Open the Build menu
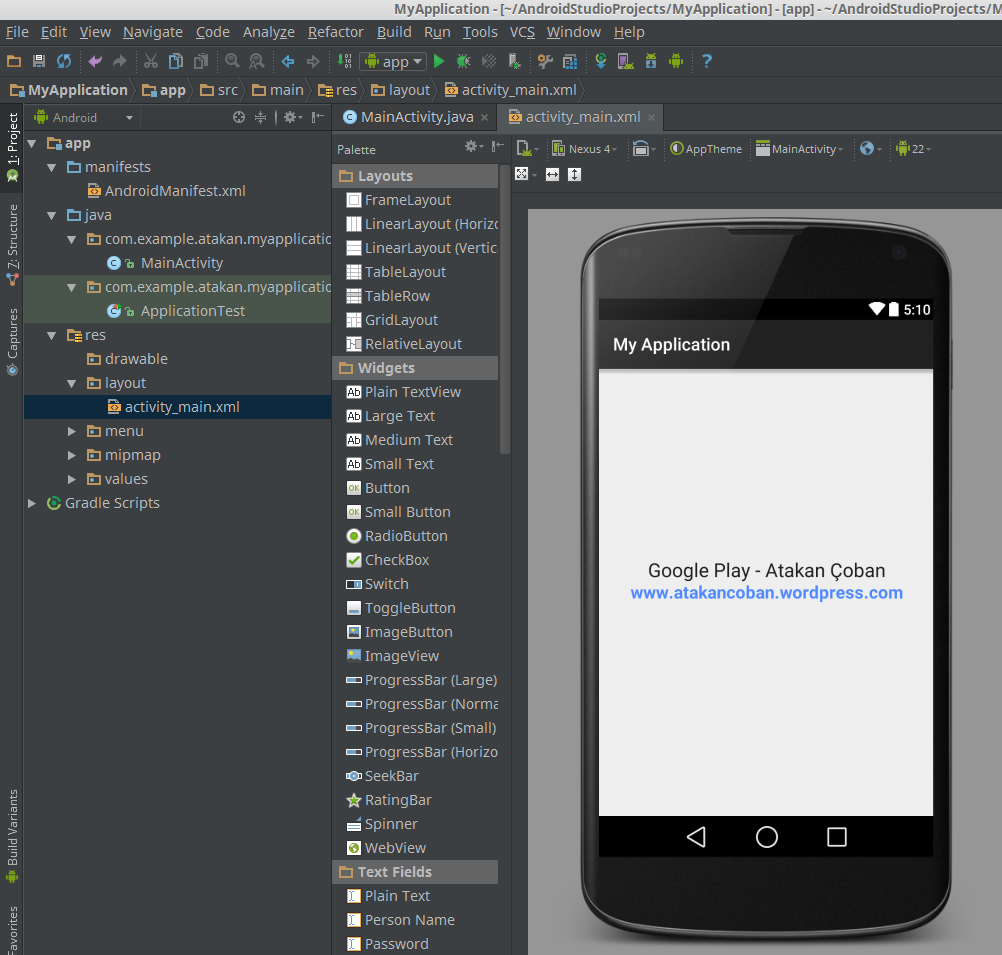Image resolution: width=1002 pixels, height=955 pixels. coord(394,32)
